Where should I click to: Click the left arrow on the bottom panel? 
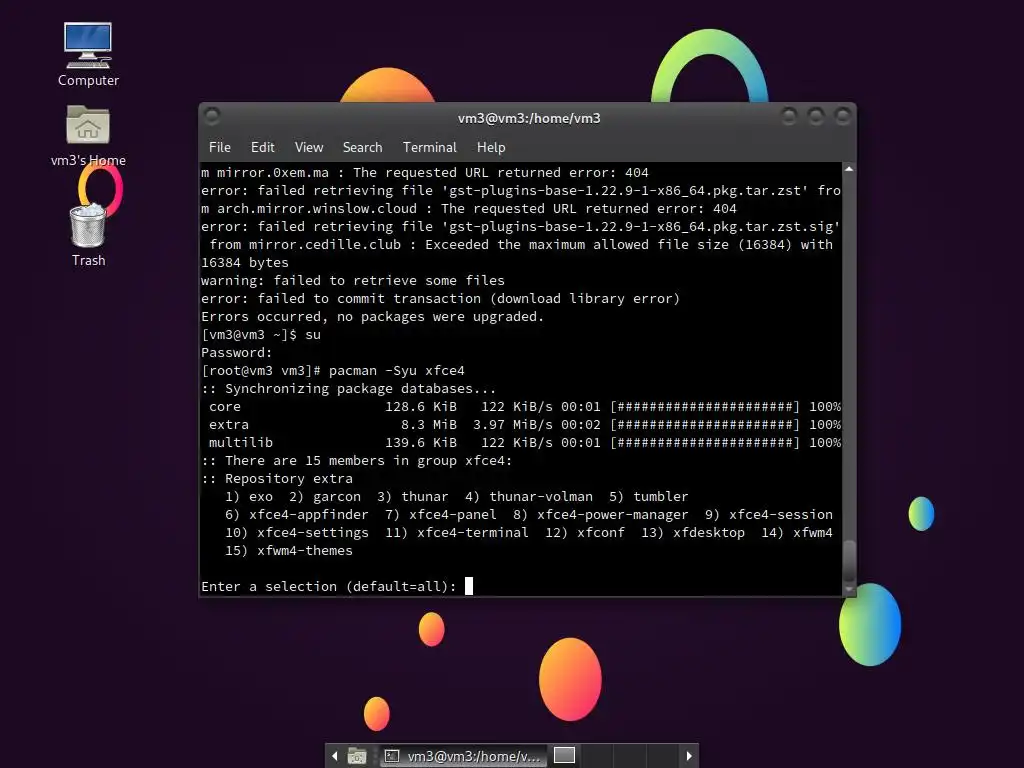pyautogui.click(x=335, y=756)
